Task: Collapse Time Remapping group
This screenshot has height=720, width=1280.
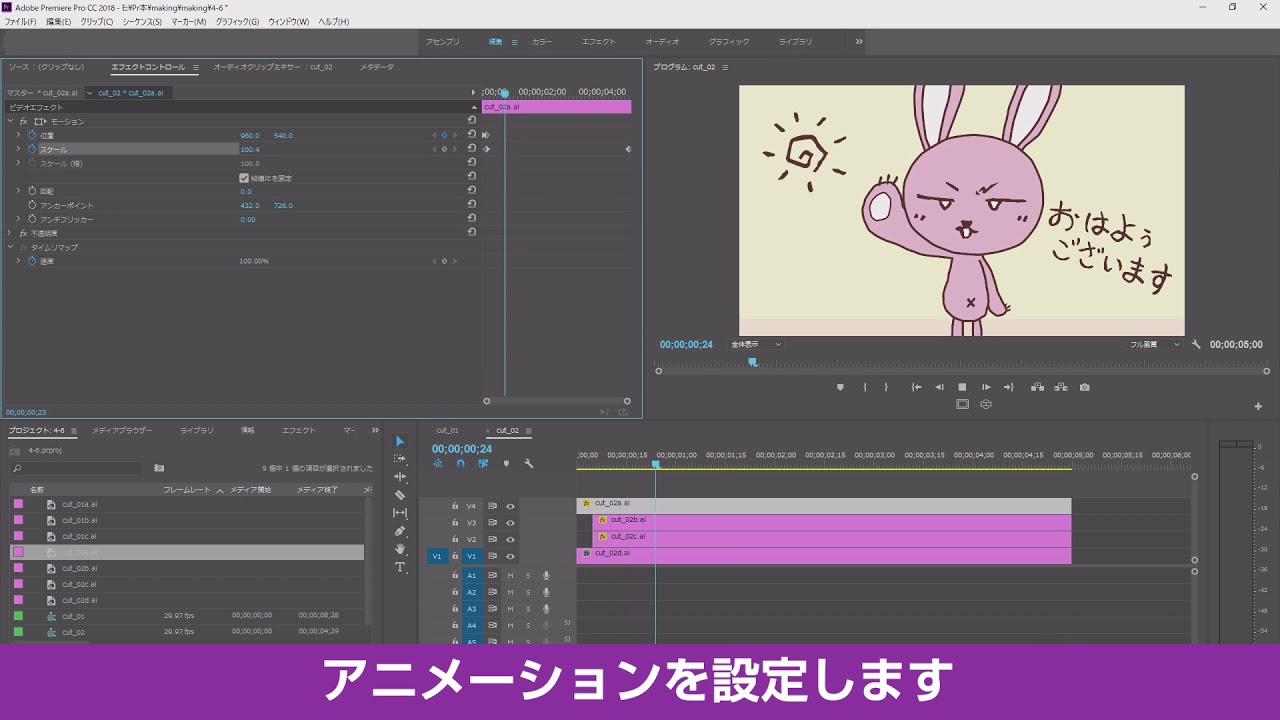Action: click(x=11, y=247)
